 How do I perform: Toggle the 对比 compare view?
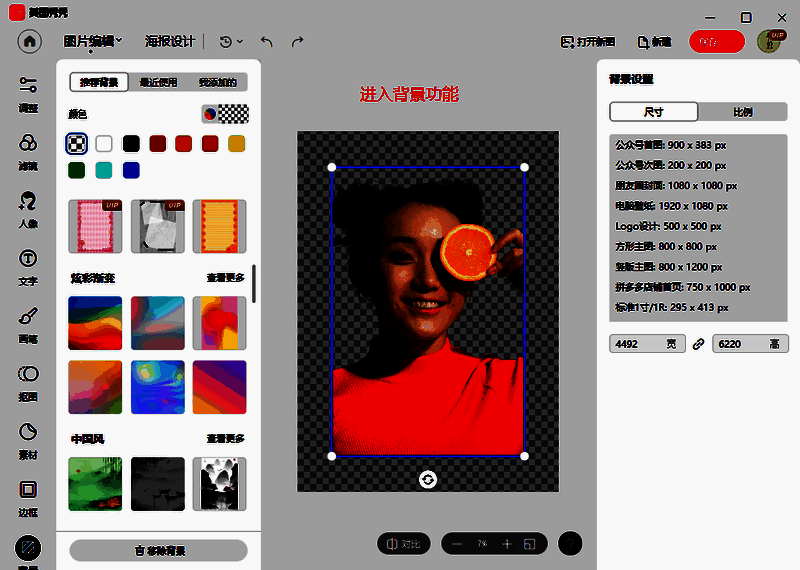click(404, 544)
